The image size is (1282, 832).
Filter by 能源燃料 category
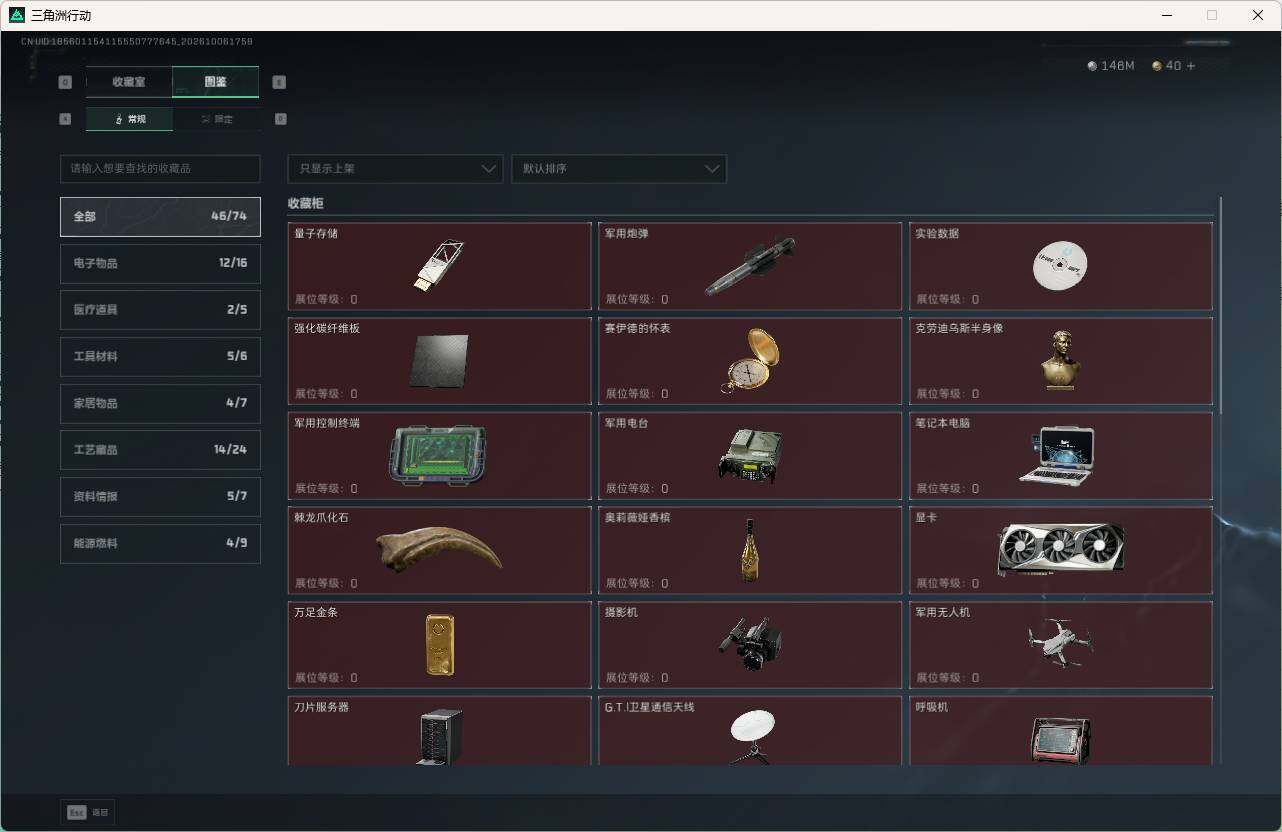160,543
